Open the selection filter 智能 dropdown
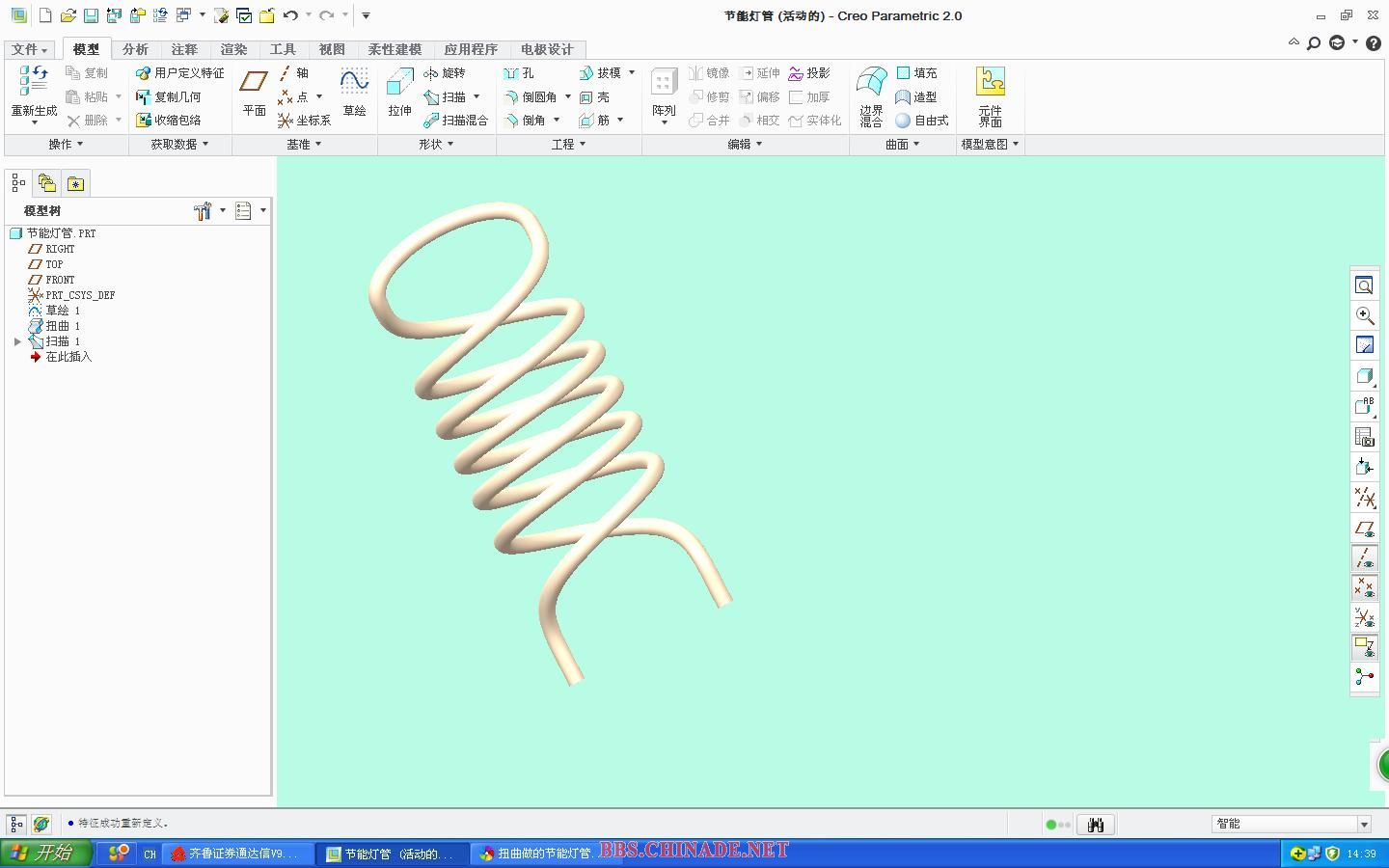 (x=1364, y=825)
